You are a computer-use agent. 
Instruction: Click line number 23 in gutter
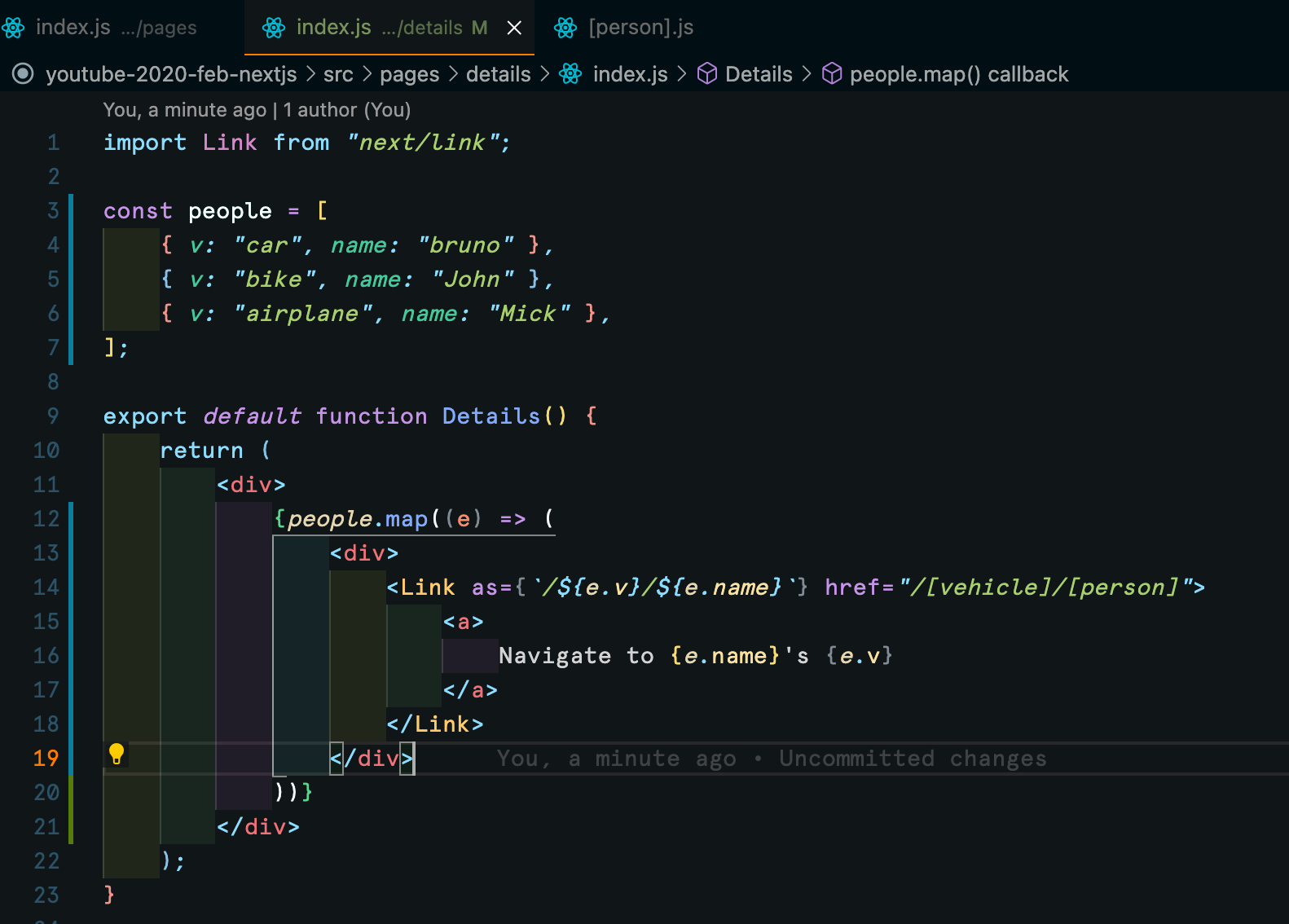coord(46,895)
